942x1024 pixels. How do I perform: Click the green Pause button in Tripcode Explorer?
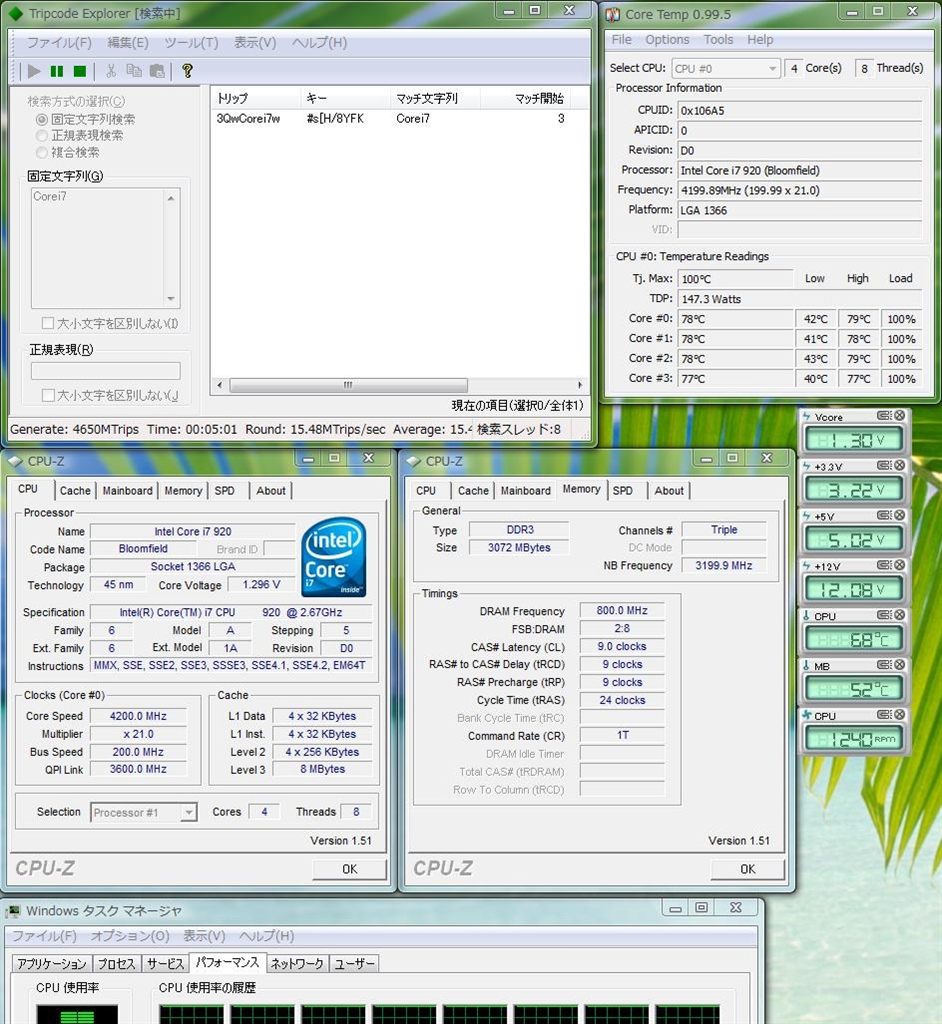click(57, 71)
